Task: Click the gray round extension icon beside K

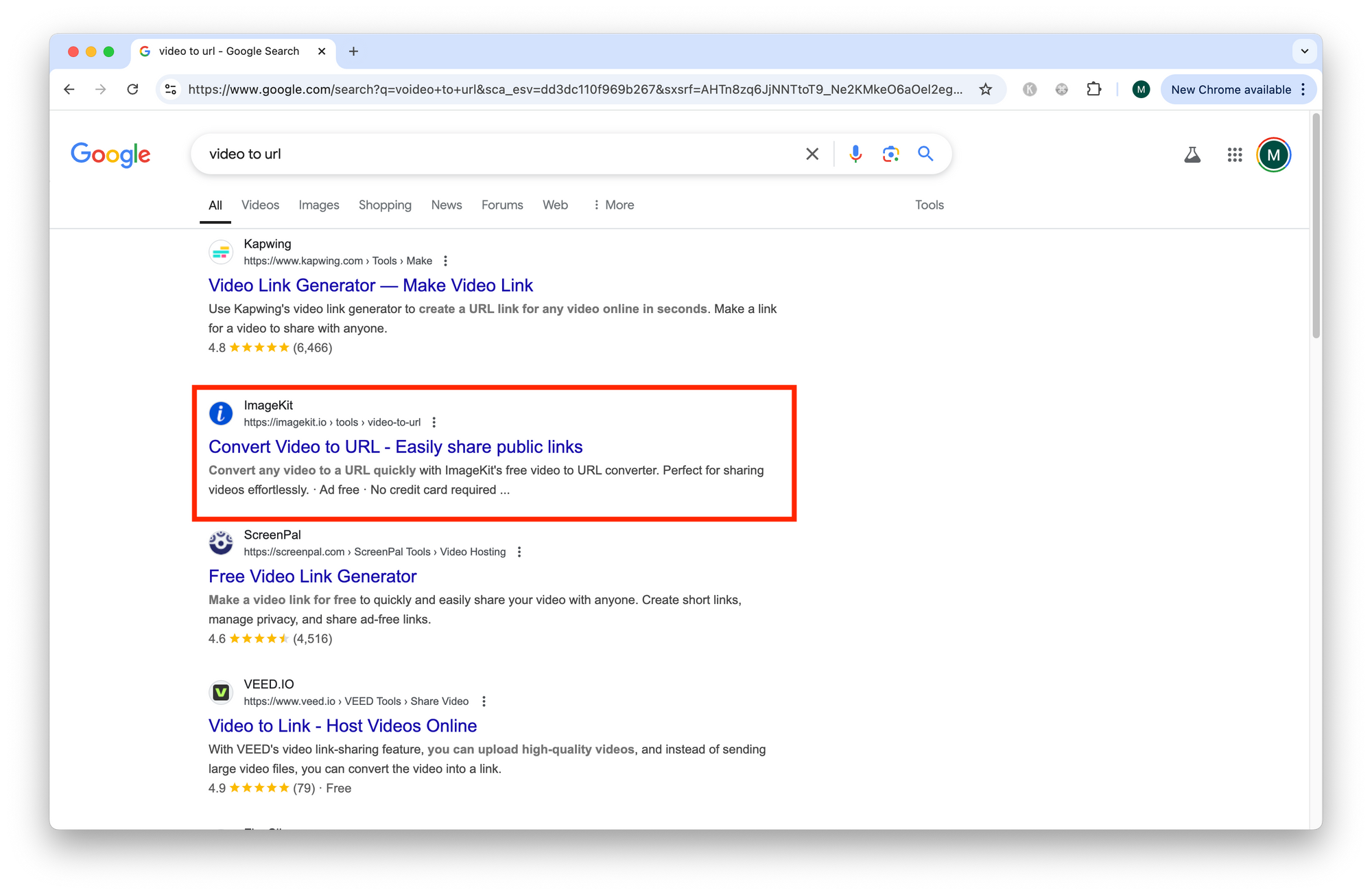Action: [1062, 89]
